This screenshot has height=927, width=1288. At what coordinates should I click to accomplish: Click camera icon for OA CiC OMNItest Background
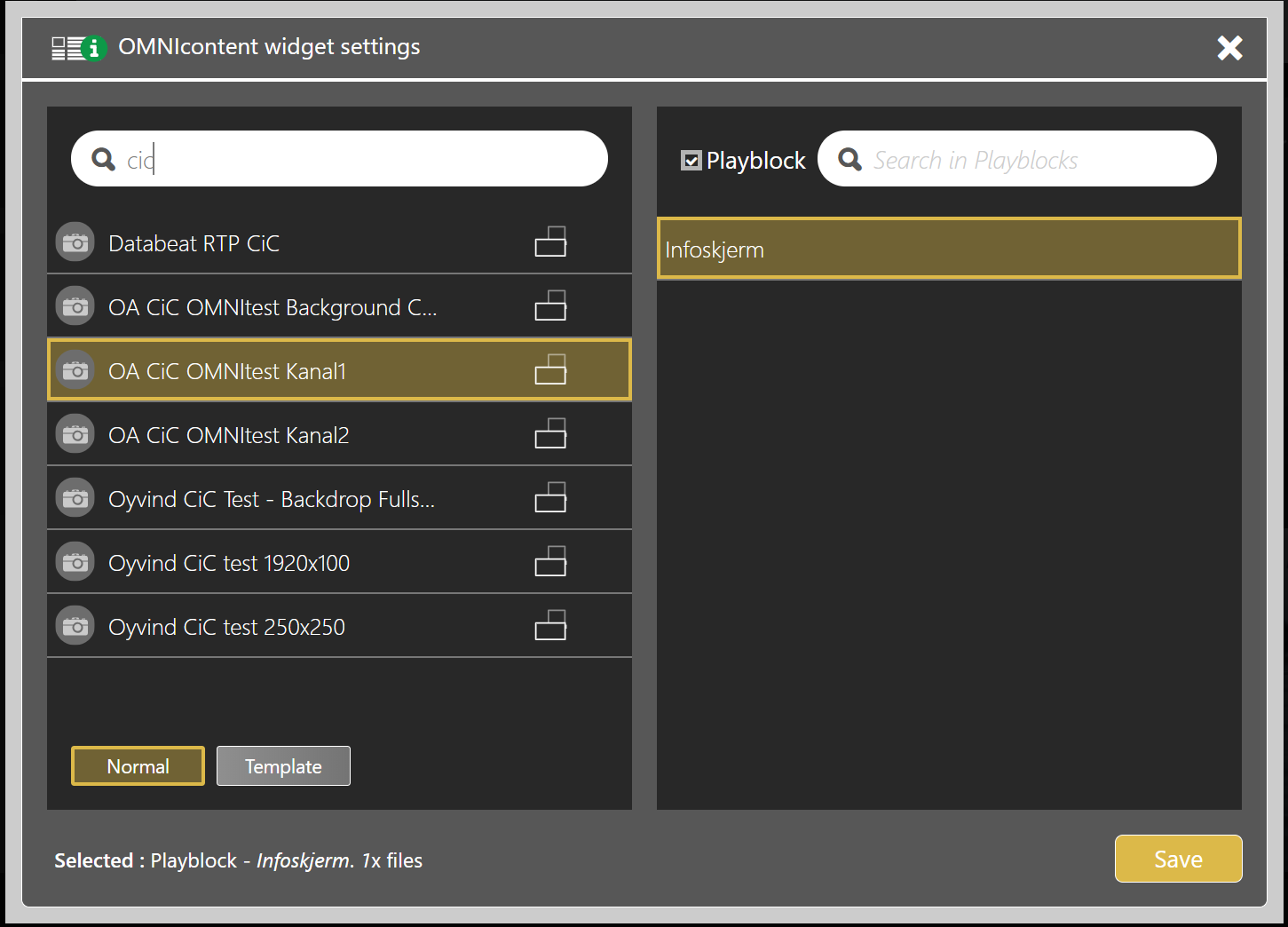75,306
